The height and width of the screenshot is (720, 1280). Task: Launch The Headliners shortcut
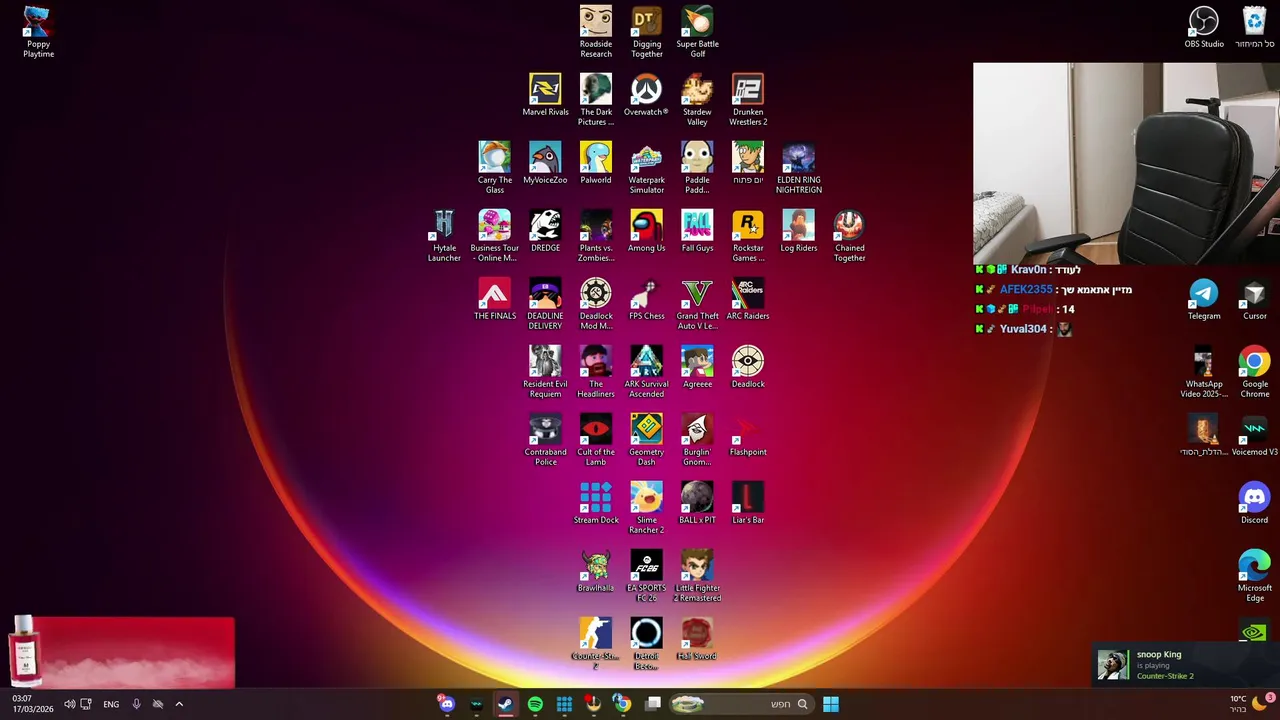(596, 372)
